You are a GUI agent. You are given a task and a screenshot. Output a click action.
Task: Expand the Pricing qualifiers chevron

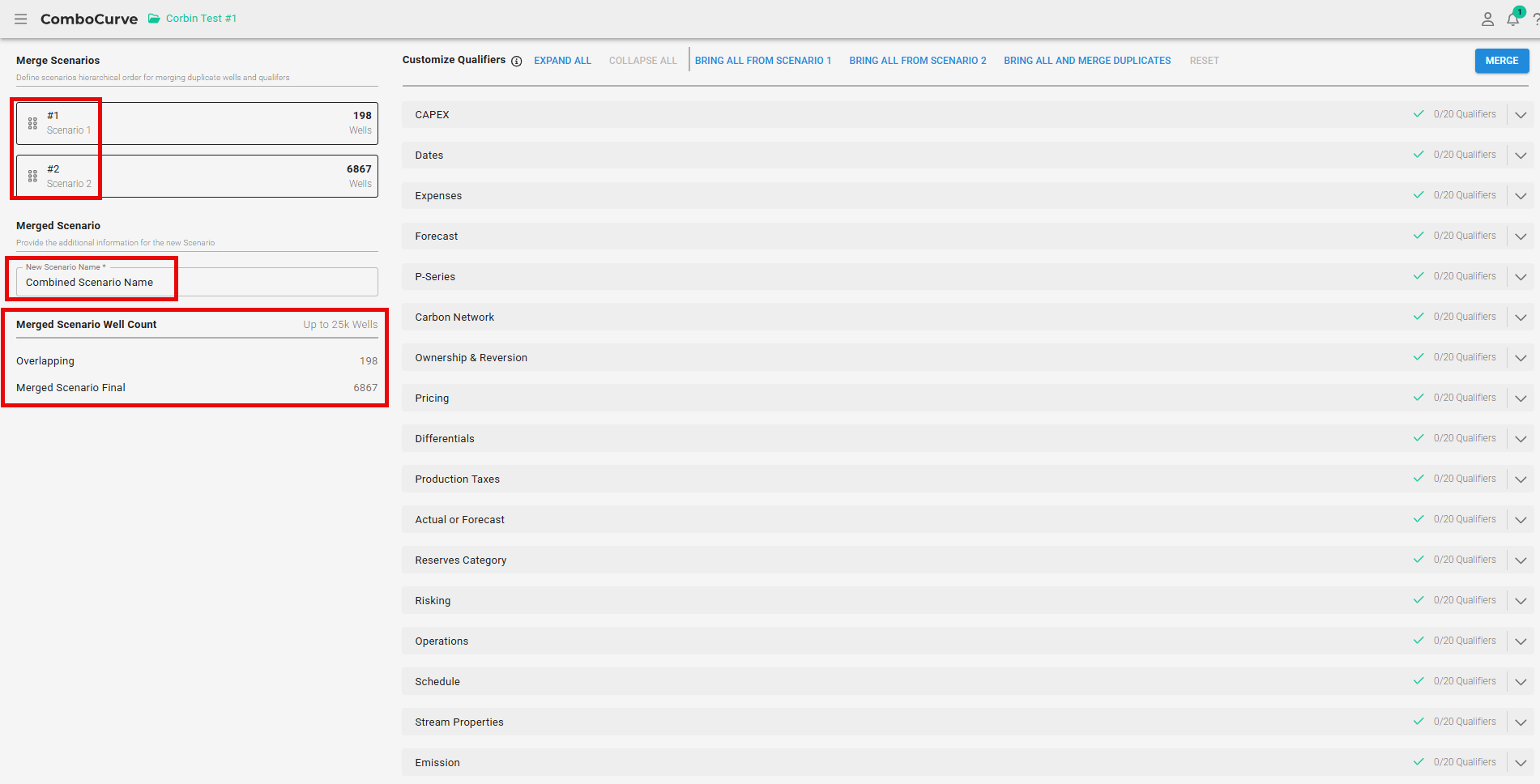(x=1521, y=398)
